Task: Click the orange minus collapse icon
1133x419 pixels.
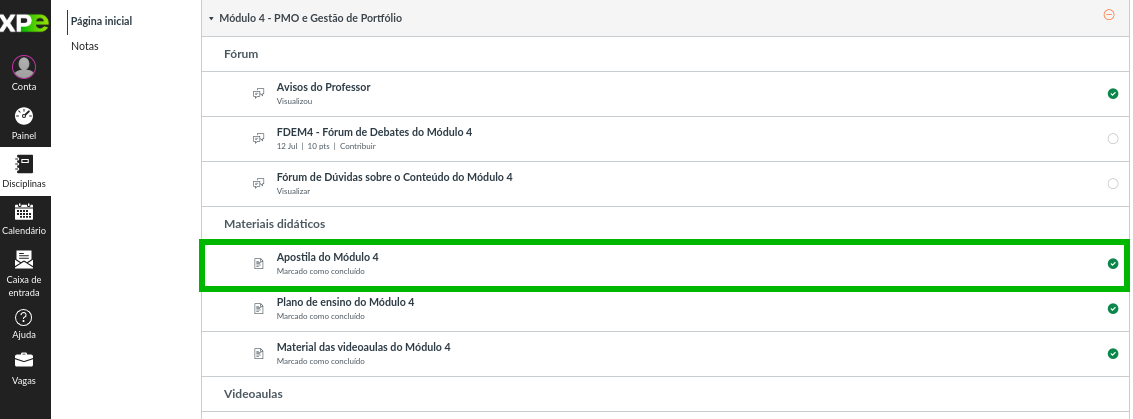Action: [1109, 14]
